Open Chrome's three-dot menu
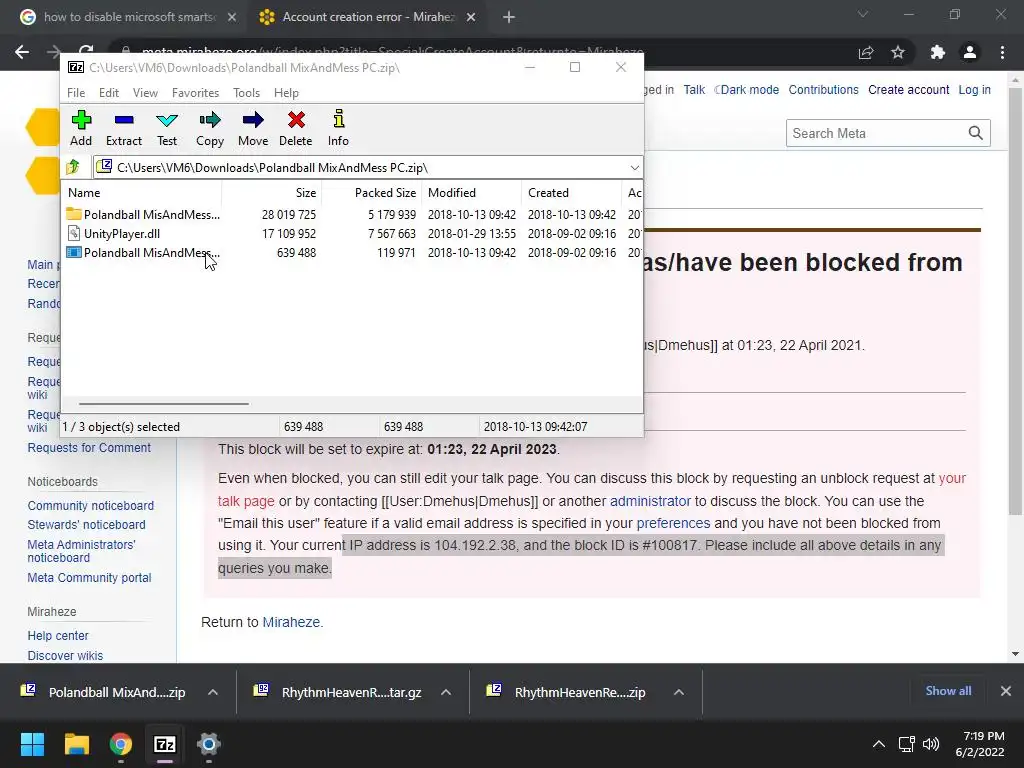 (1002, 52)
